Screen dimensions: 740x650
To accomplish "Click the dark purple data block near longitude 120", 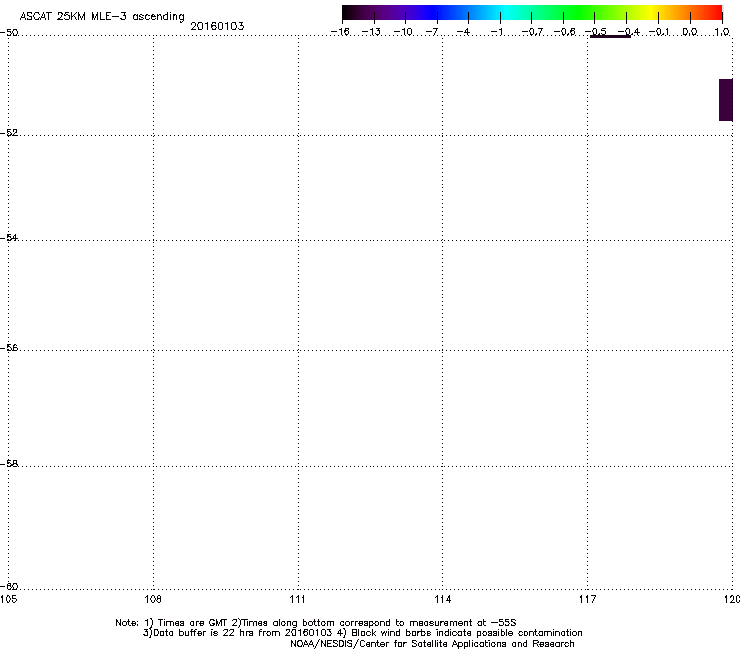I will click(x=726, y=100).
